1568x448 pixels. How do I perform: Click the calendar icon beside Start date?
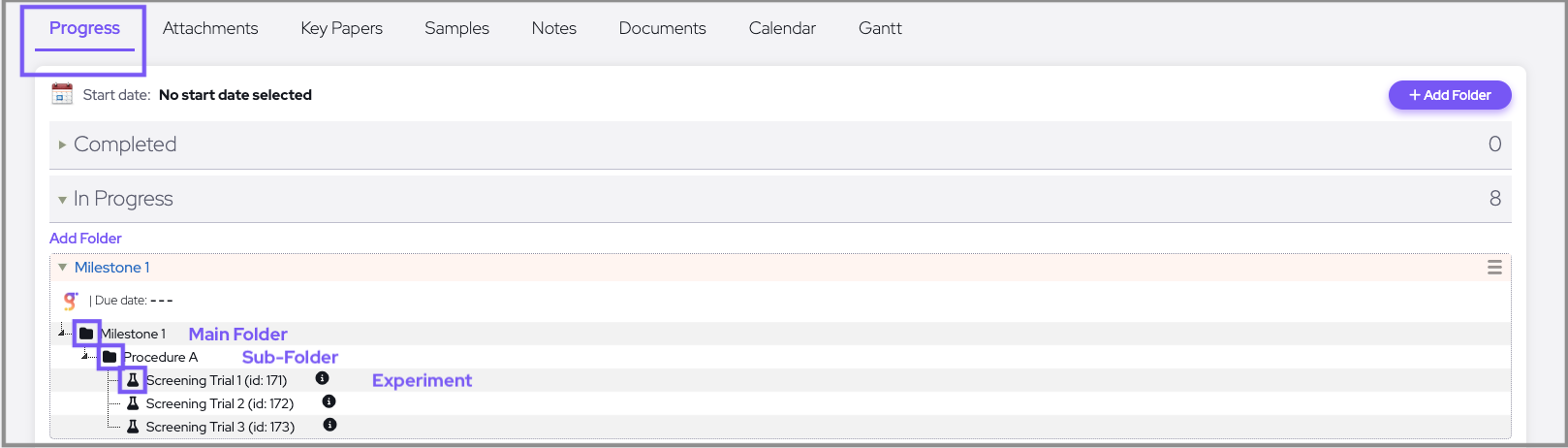62,94
